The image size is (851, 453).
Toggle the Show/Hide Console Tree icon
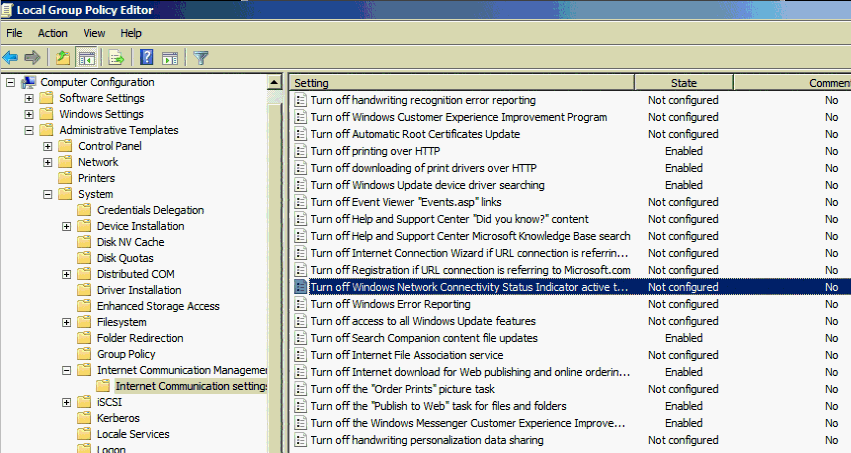click(x=86, y=57)
